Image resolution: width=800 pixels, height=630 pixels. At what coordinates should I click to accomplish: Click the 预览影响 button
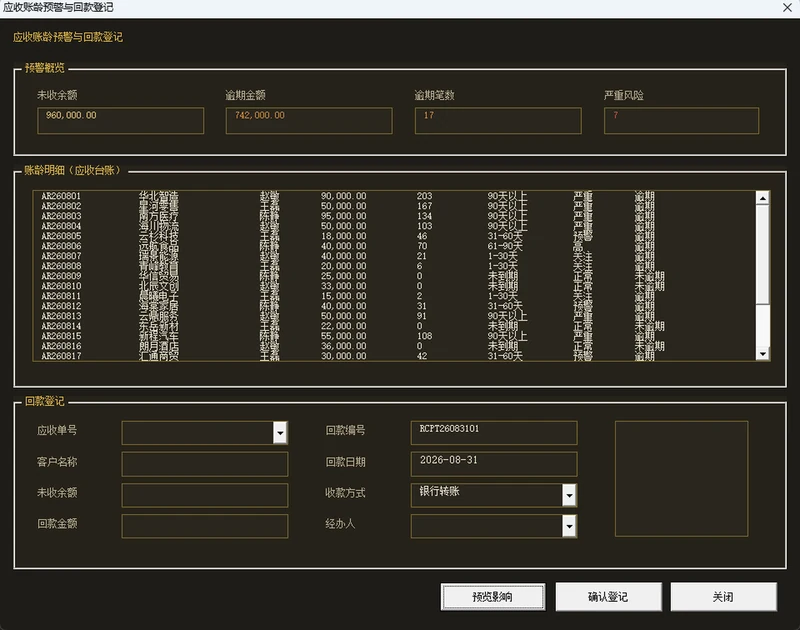tap(493, 597)
